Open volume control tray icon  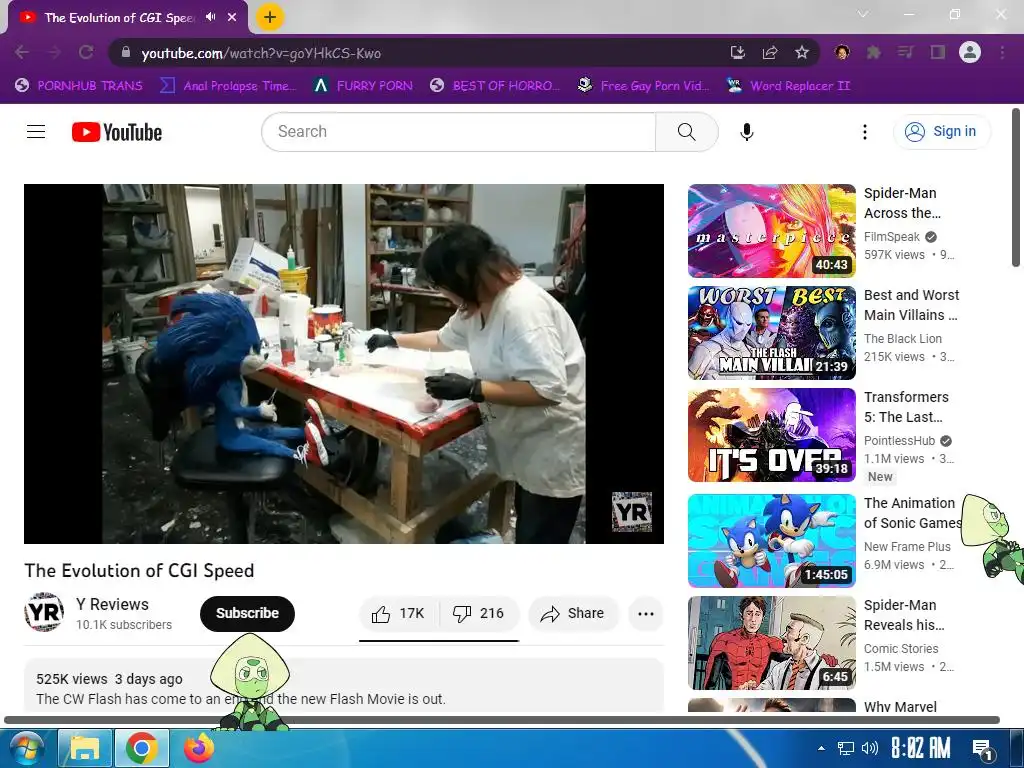(x=869, y=748)
